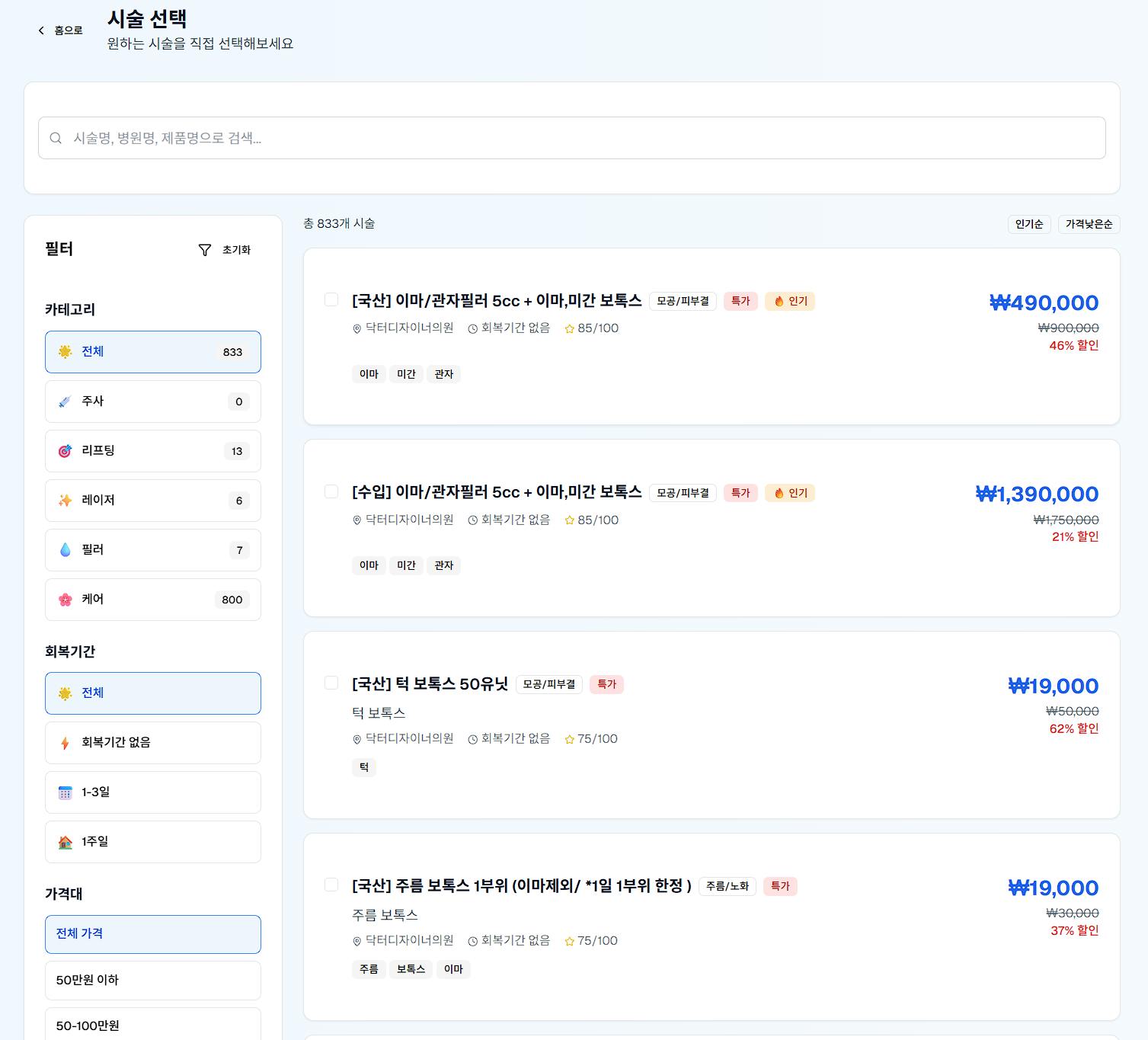Choose 1-3일 recovery filter

pos(153,792)
